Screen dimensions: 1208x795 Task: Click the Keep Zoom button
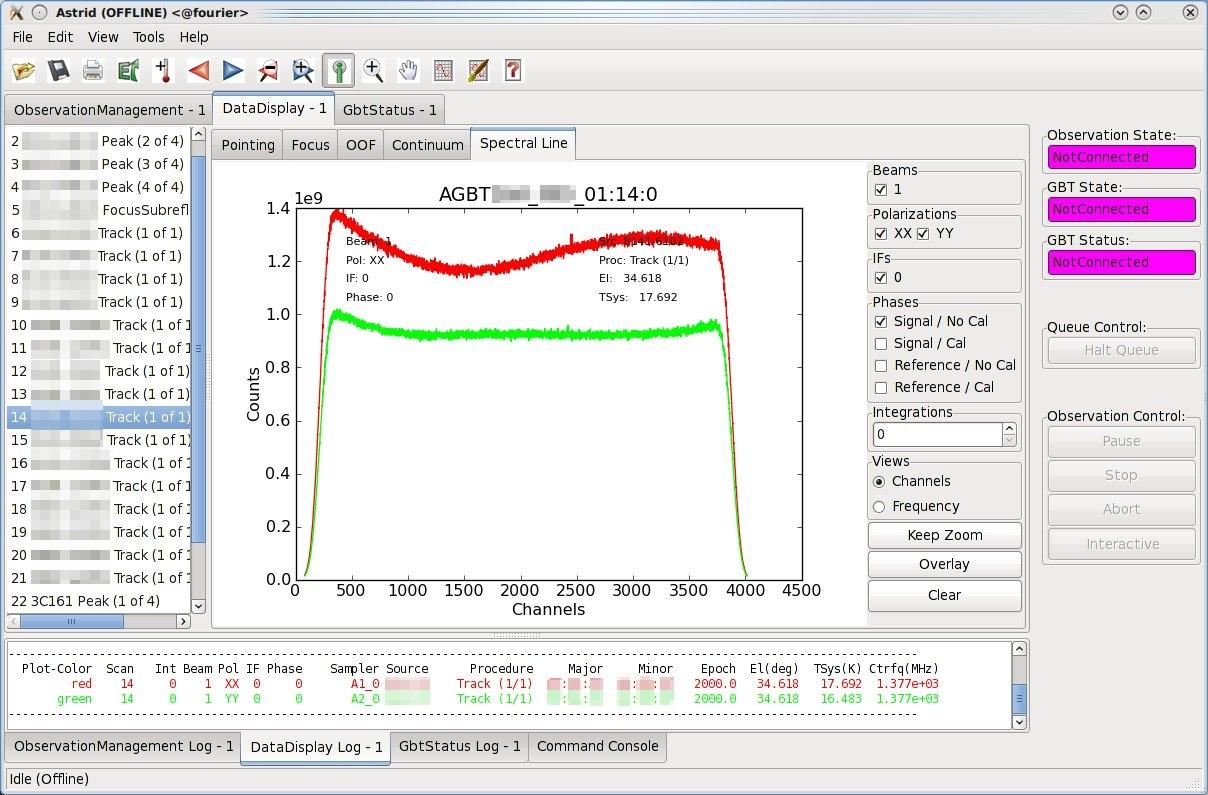pyautogui.click(x=945, y=535)
